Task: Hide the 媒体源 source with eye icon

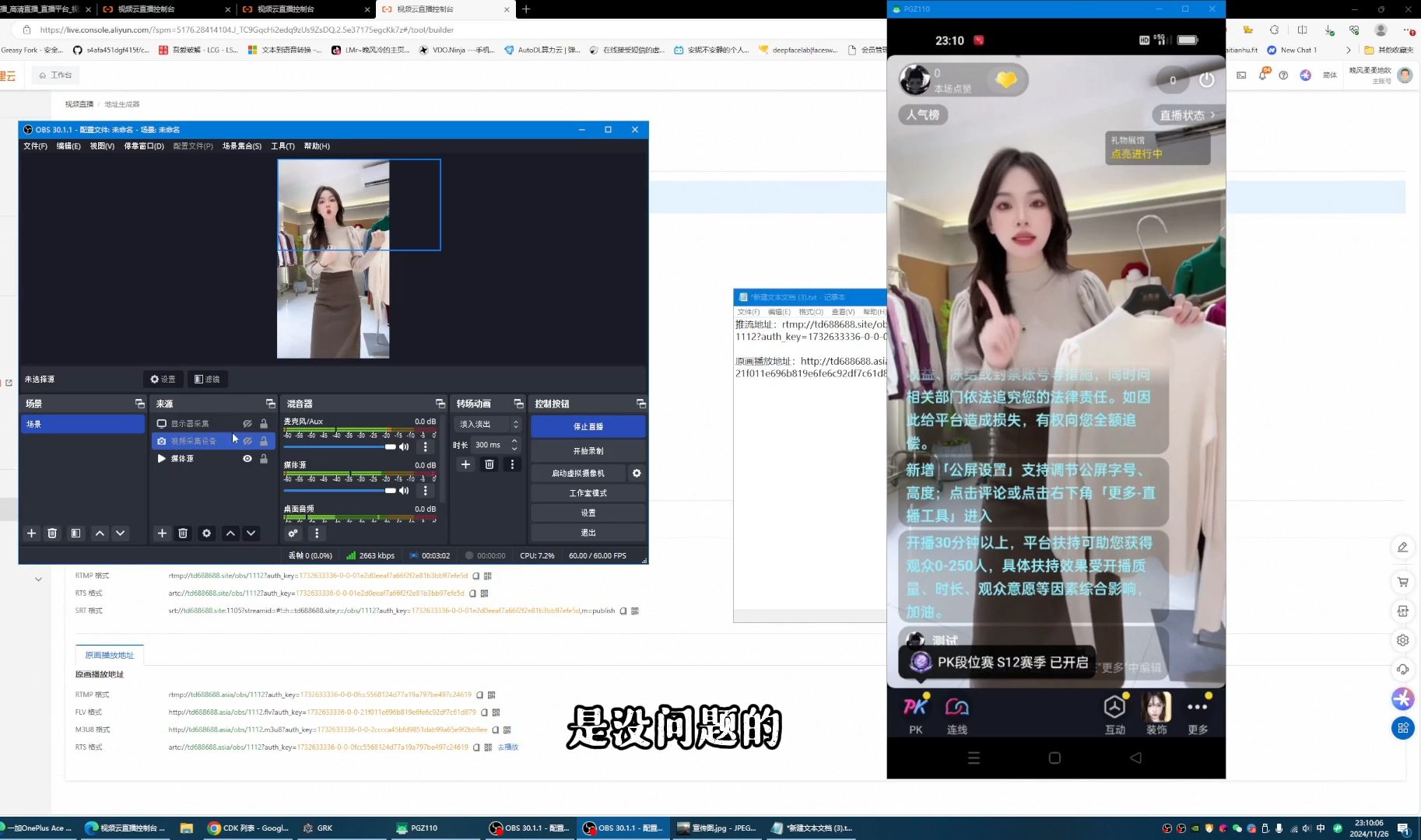Action: 247,459
